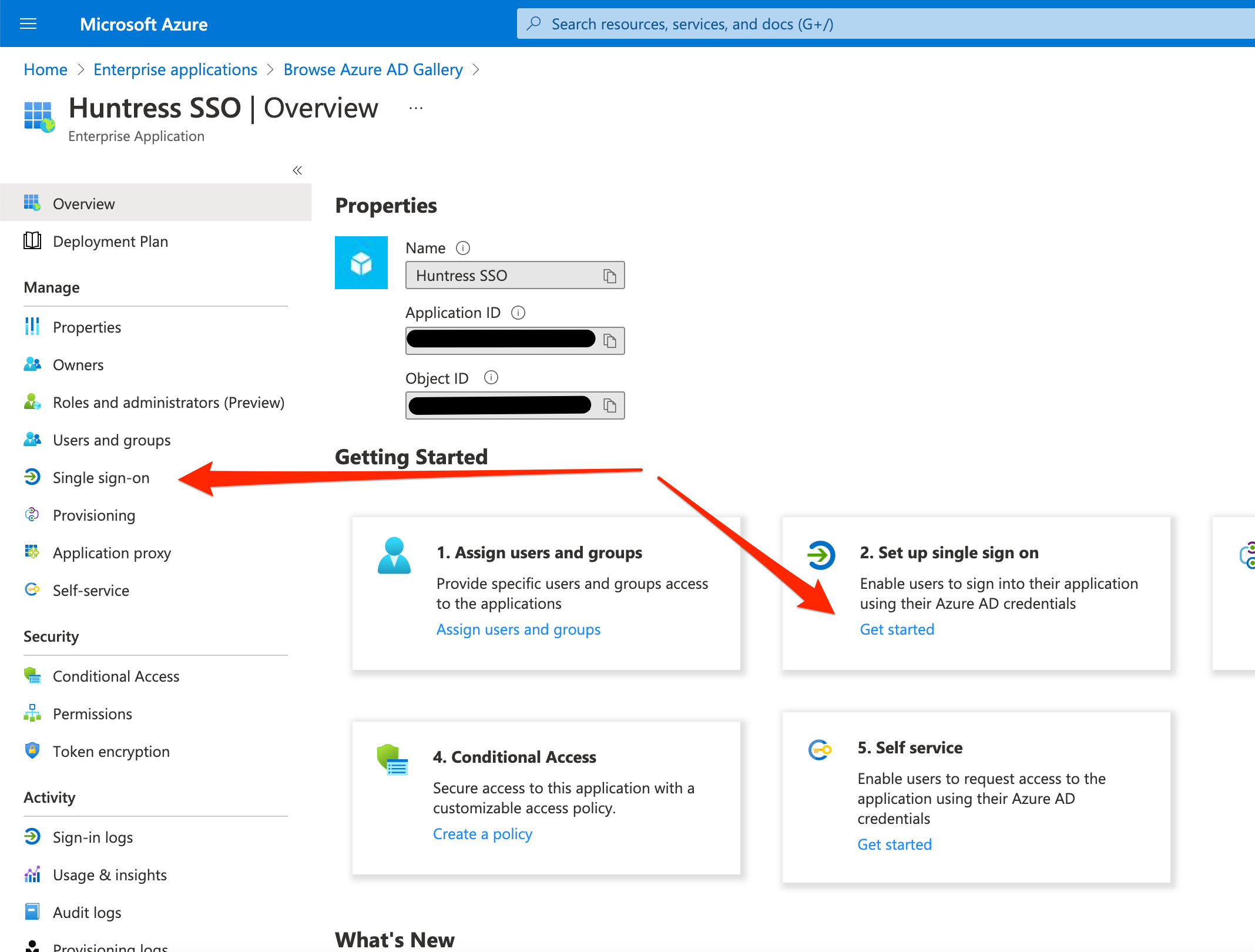This screenshot has width=1255, height=952.
Task: Open Enterprise applications breadcrumb link
Action: pyautogui.click(x=175, y=69)
